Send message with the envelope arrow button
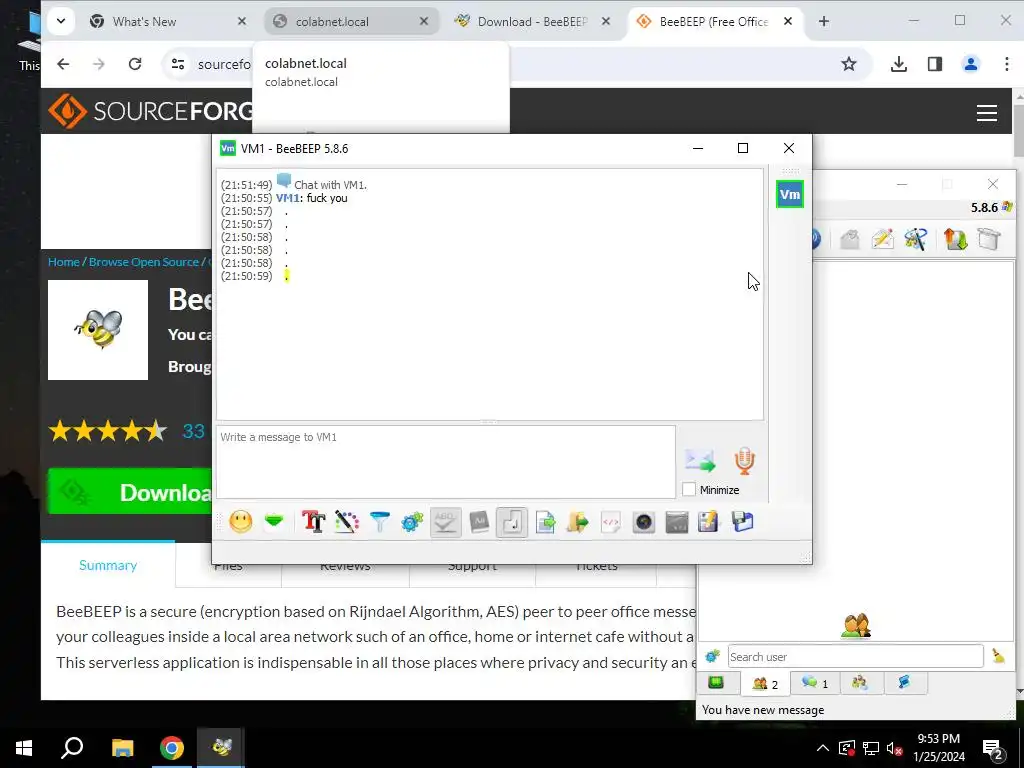The image size is (1024, 768). [700, 461]
